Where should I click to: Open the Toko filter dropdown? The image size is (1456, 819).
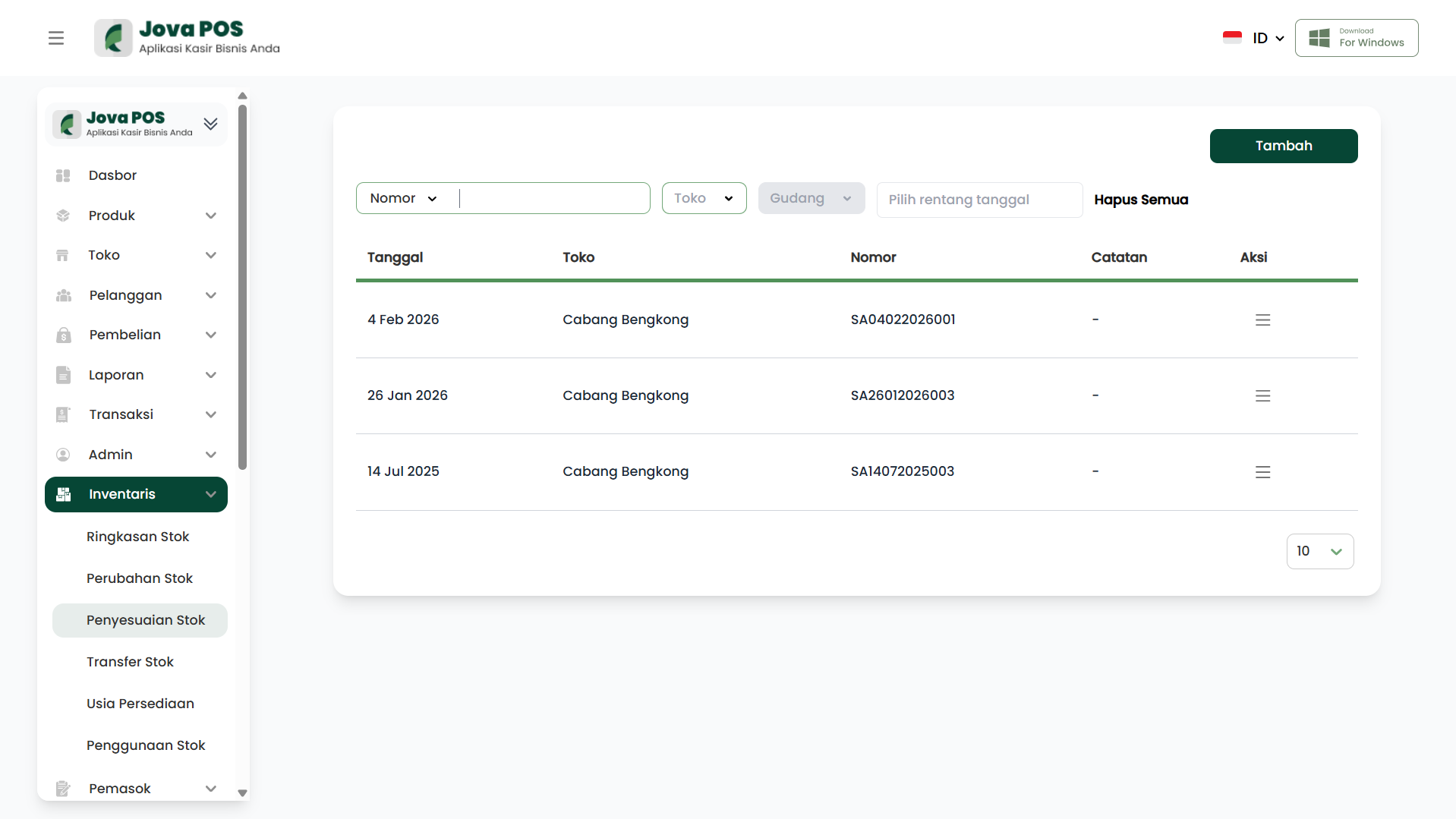coord(704,198)
